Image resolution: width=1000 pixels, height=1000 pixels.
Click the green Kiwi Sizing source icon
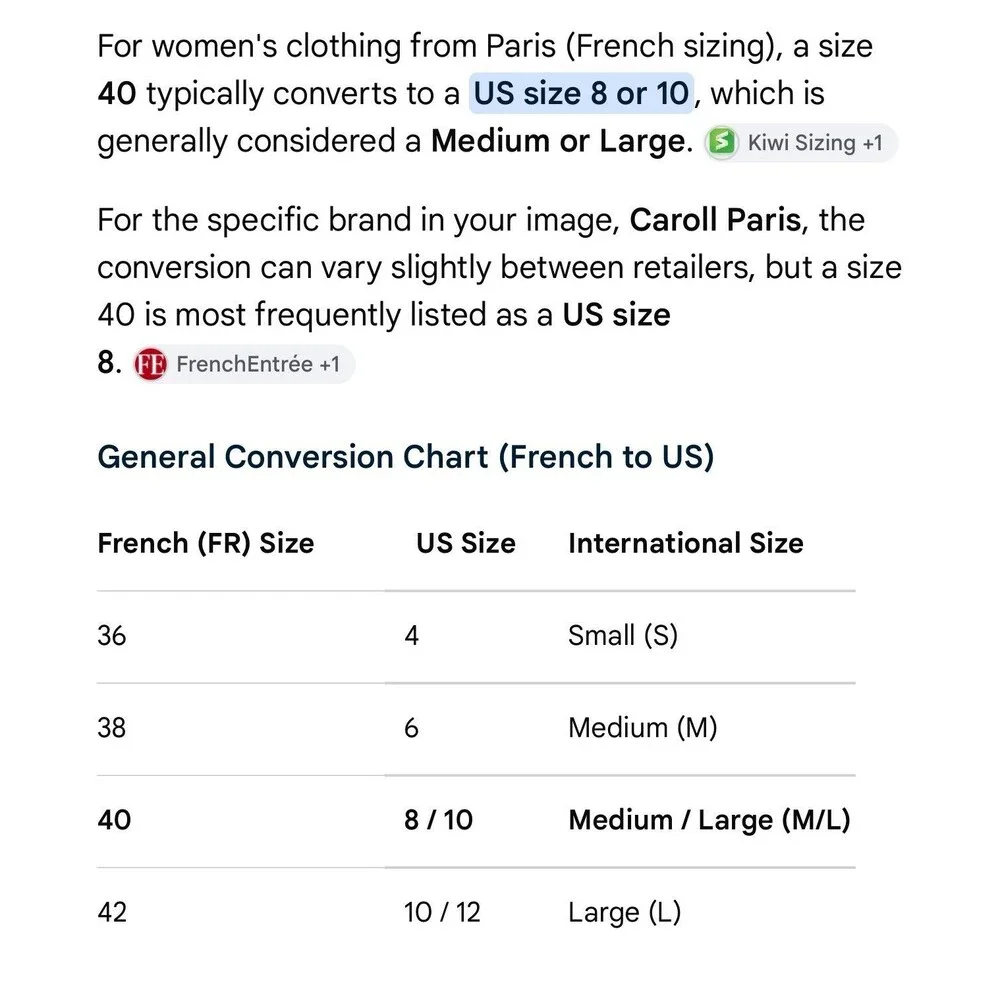[722, 142]
